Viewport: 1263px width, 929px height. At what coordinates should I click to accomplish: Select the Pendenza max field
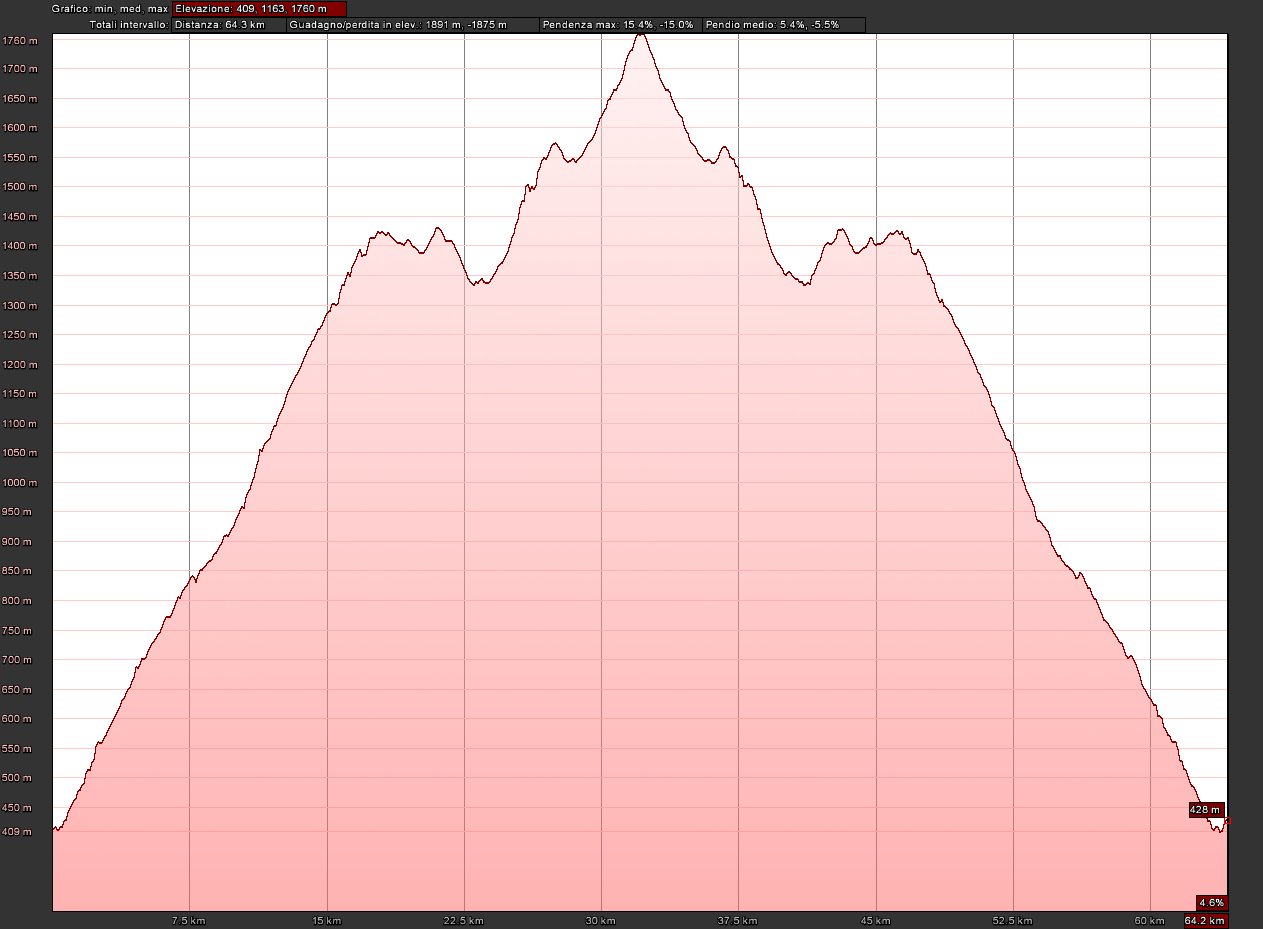point(618,24)
